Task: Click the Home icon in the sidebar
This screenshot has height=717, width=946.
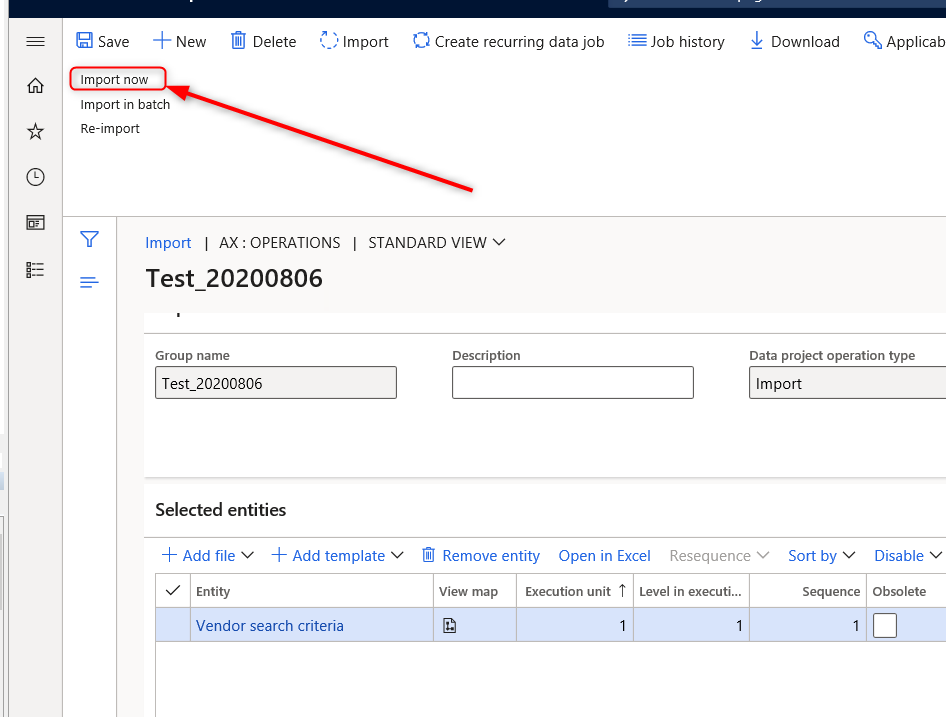Action: pyautogui.click(x=35, y=86)
